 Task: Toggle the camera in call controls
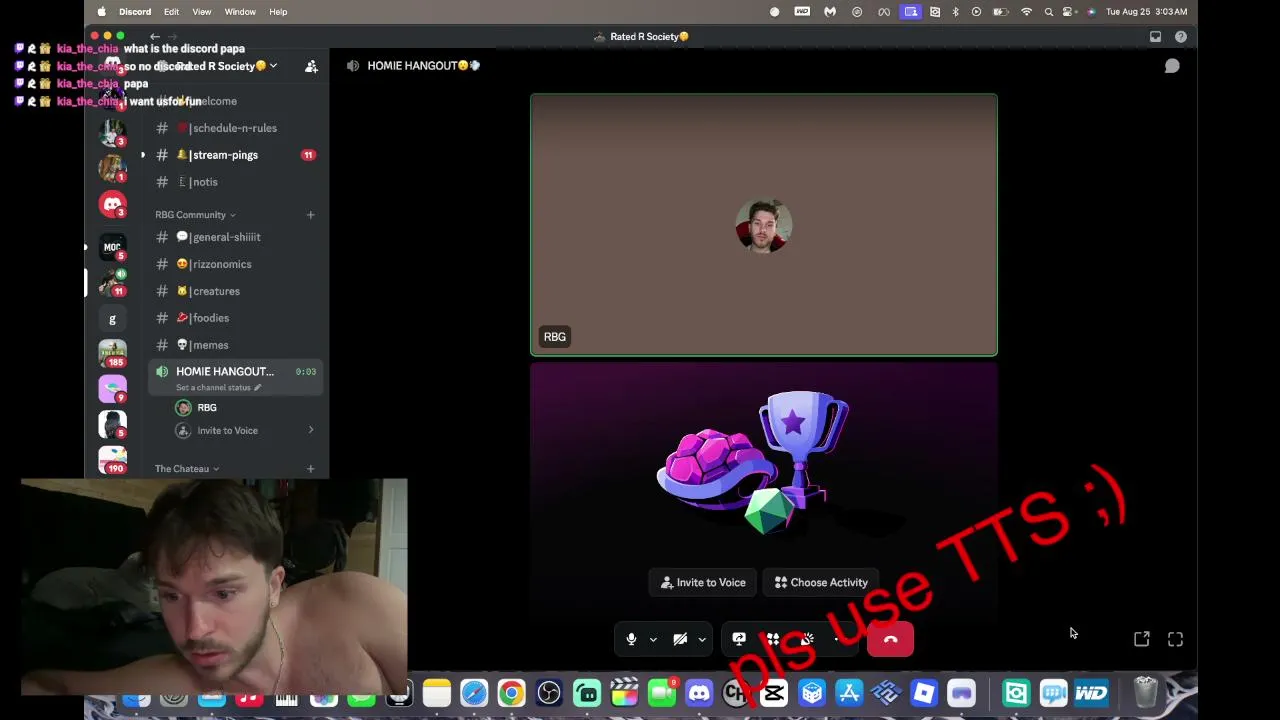pos(680,639)
